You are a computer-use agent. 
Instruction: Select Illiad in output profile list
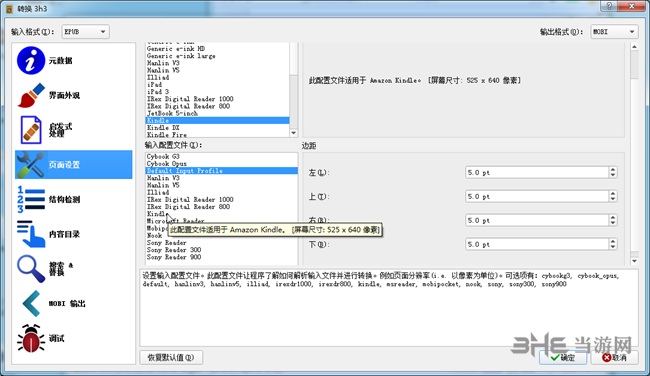point(217,77)
